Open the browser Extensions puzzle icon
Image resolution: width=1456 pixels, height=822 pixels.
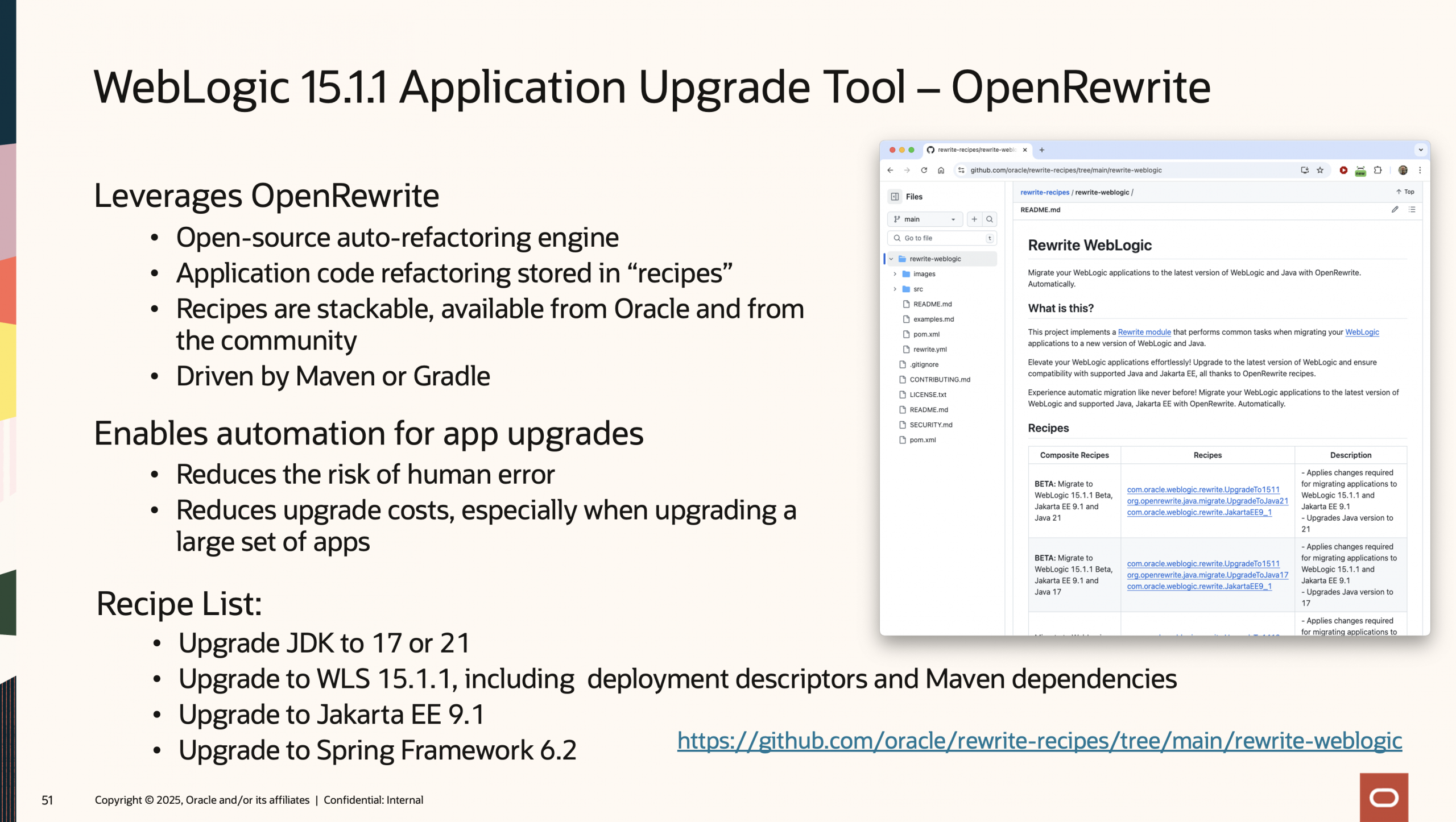[1378, 170]
